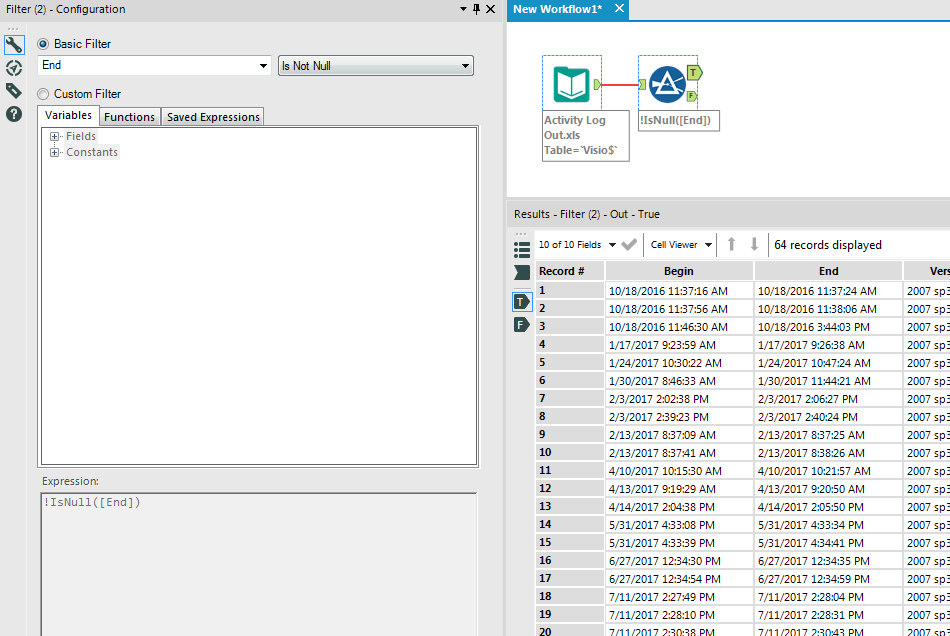Image resolution: width=950 pixels, height=636 pixels.
Task: Close the Filter Configuration panel
Action: (x=491, y=9)
